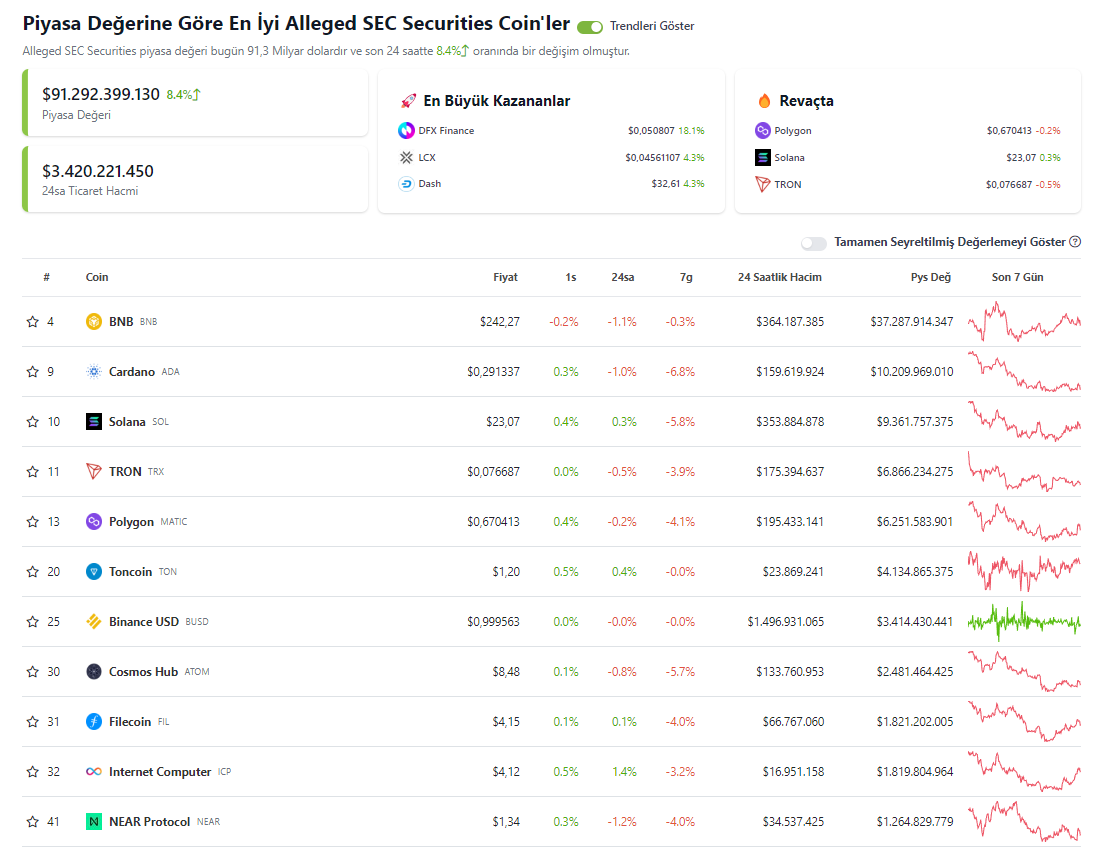Open the Internet Computer coin page
1115x848 pixels.
(x=160, y=772)
